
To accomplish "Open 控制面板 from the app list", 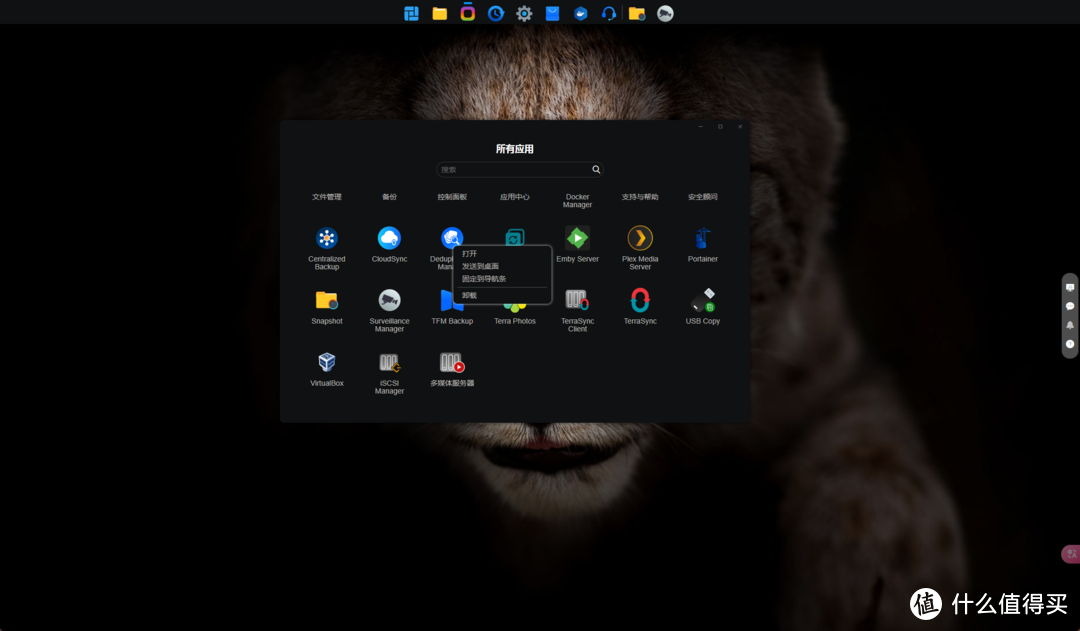I will [x=452, y=197].
